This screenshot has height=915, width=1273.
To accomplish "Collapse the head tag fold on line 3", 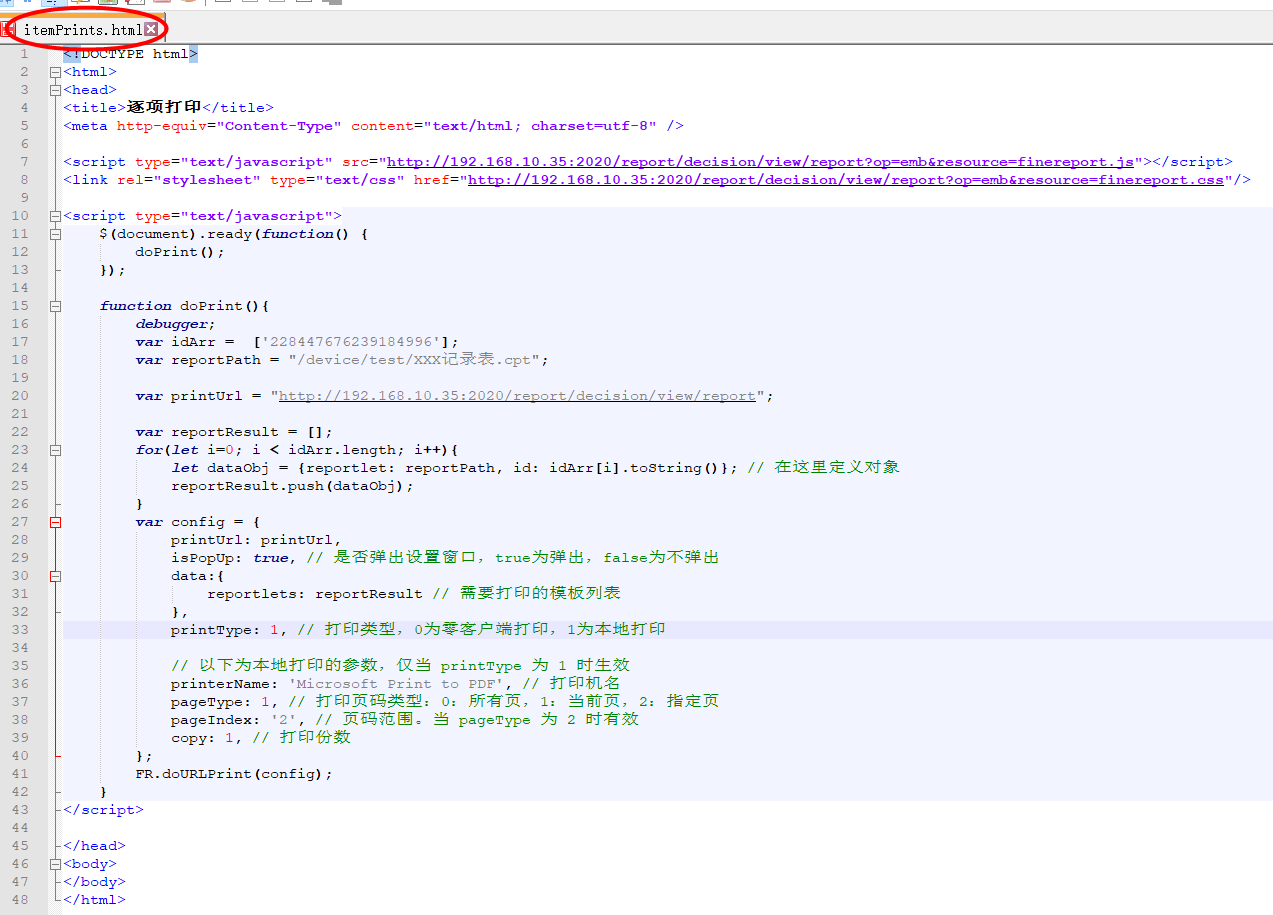I will tap(56, 90).
